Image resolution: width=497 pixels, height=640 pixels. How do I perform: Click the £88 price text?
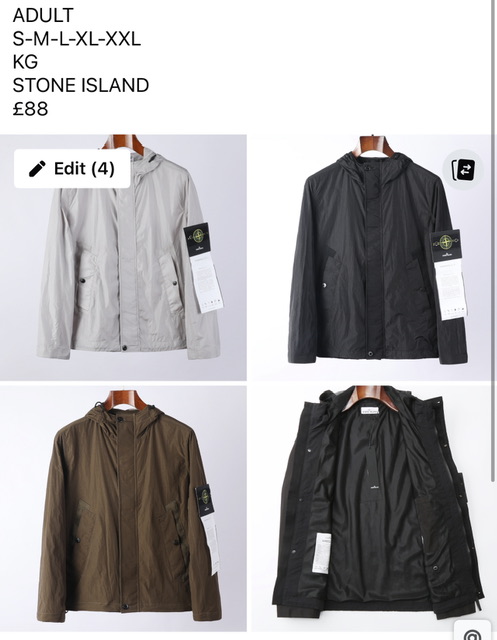tap(31, 109)
